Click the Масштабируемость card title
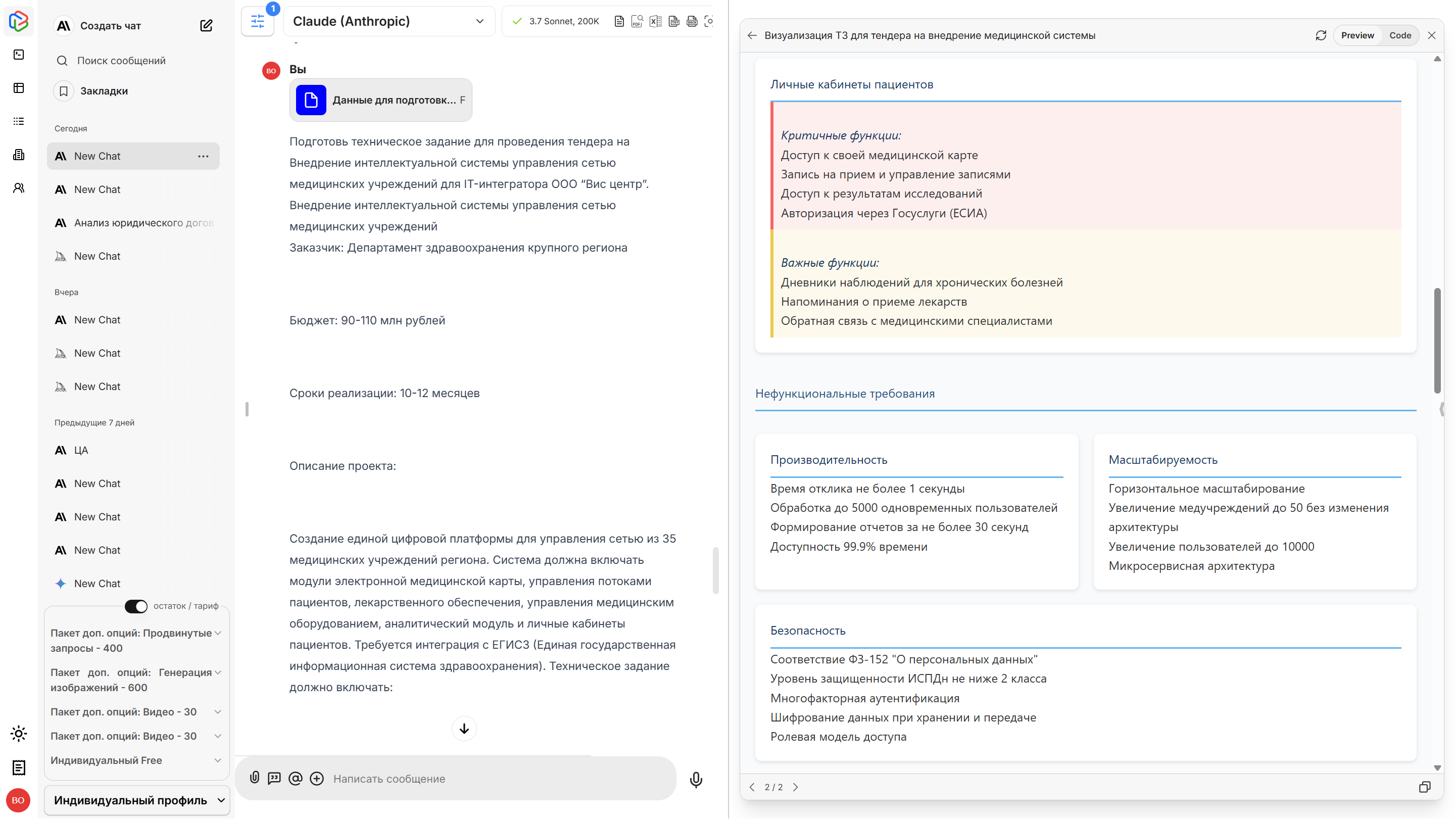1456x819 pixels. [1162, 460]
